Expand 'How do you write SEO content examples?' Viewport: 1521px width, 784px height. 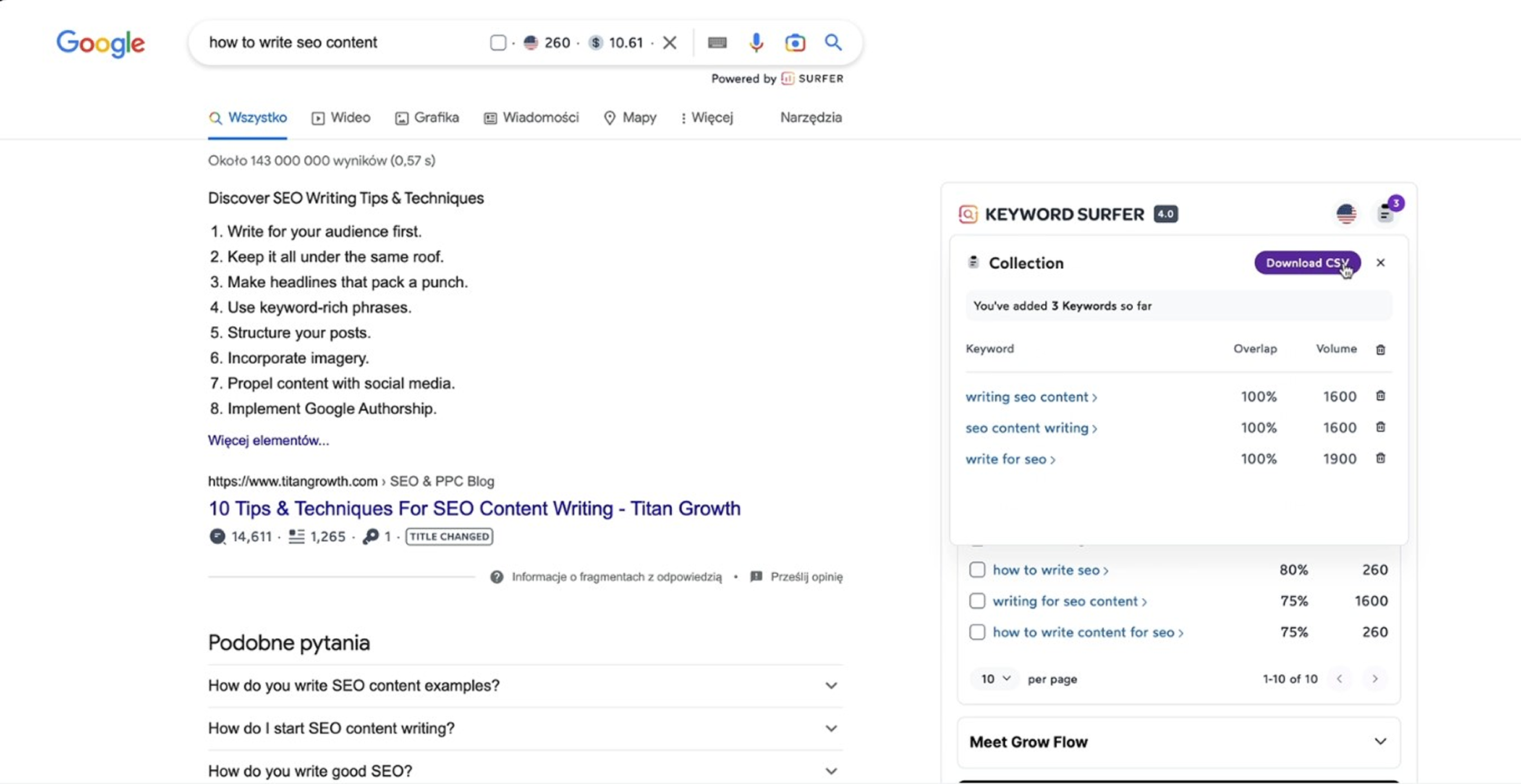(525, 685)
